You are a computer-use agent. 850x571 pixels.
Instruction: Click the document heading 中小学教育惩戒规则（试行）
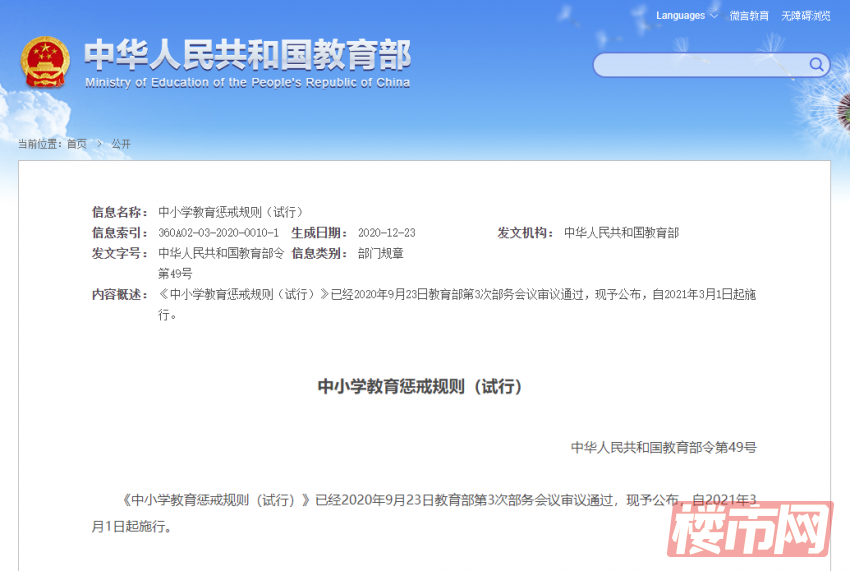(420, 387)
